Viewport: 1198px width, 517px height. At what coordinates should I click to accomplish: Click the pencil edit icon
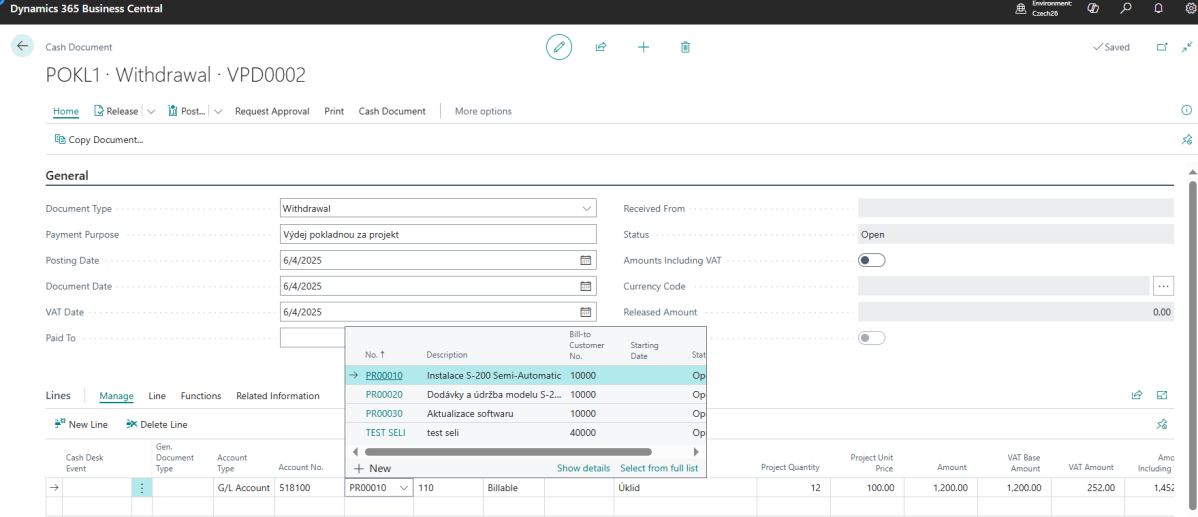point(559,47)
